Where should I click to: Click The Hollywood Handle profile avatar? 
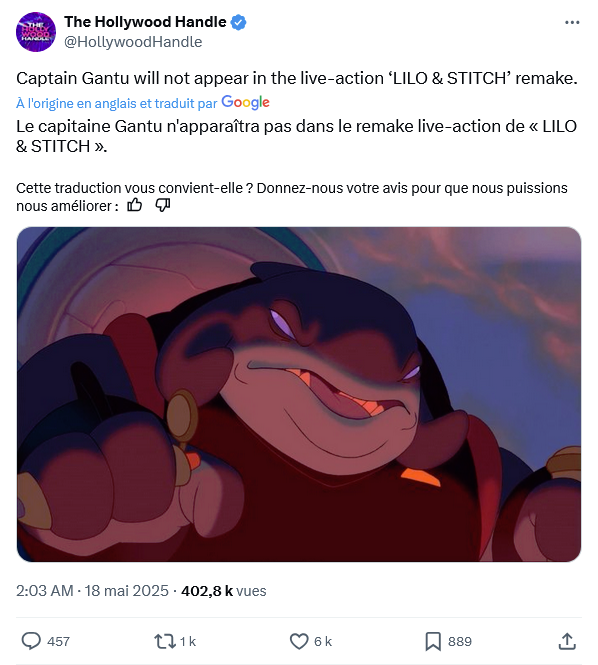click(36, 32)
